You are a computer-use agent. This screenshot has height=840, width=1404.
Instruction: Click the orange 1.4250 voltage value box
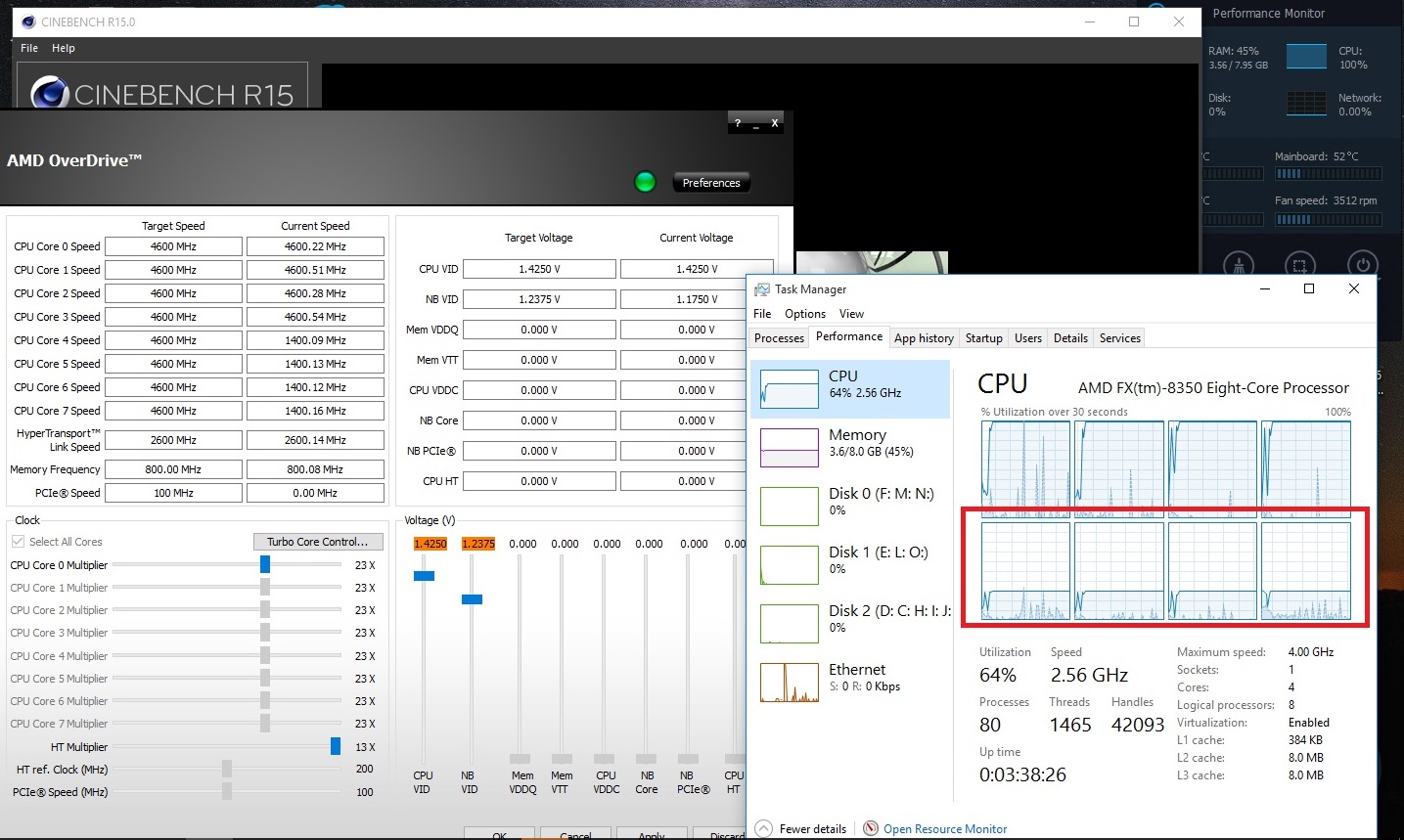[430, 544]
